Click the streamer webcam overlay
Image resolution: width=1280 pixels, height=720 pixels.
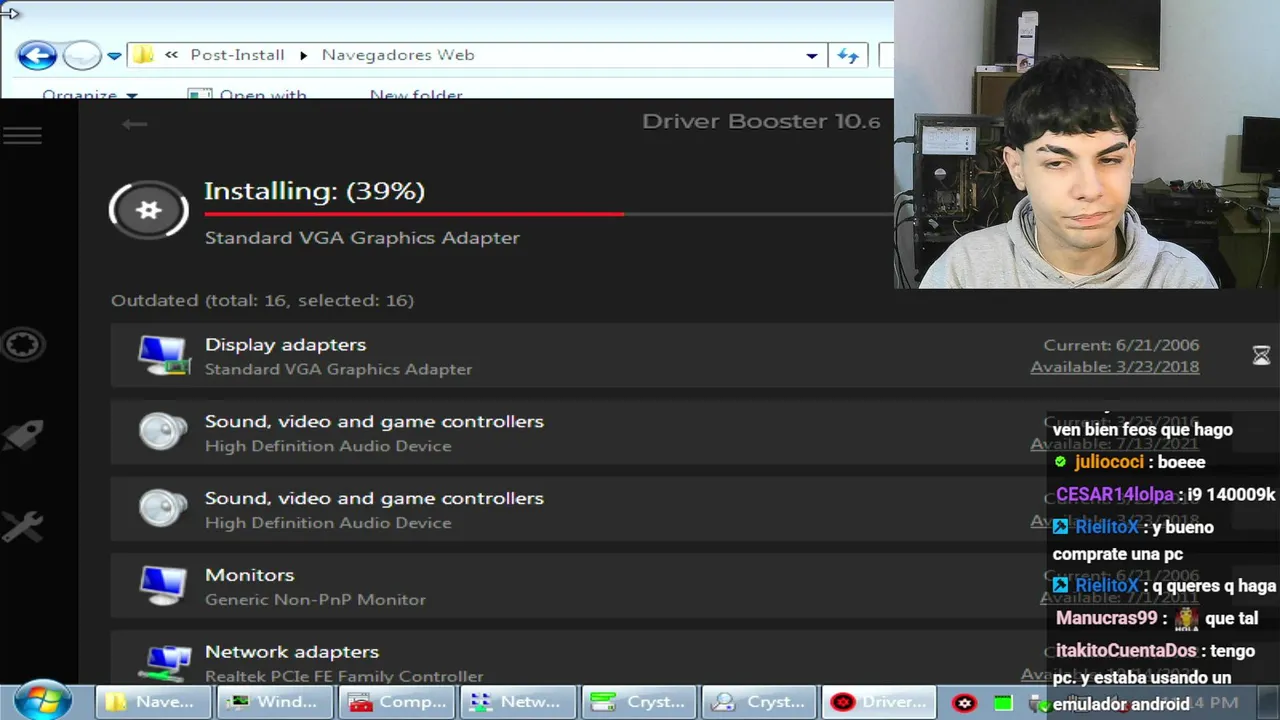1087,145
